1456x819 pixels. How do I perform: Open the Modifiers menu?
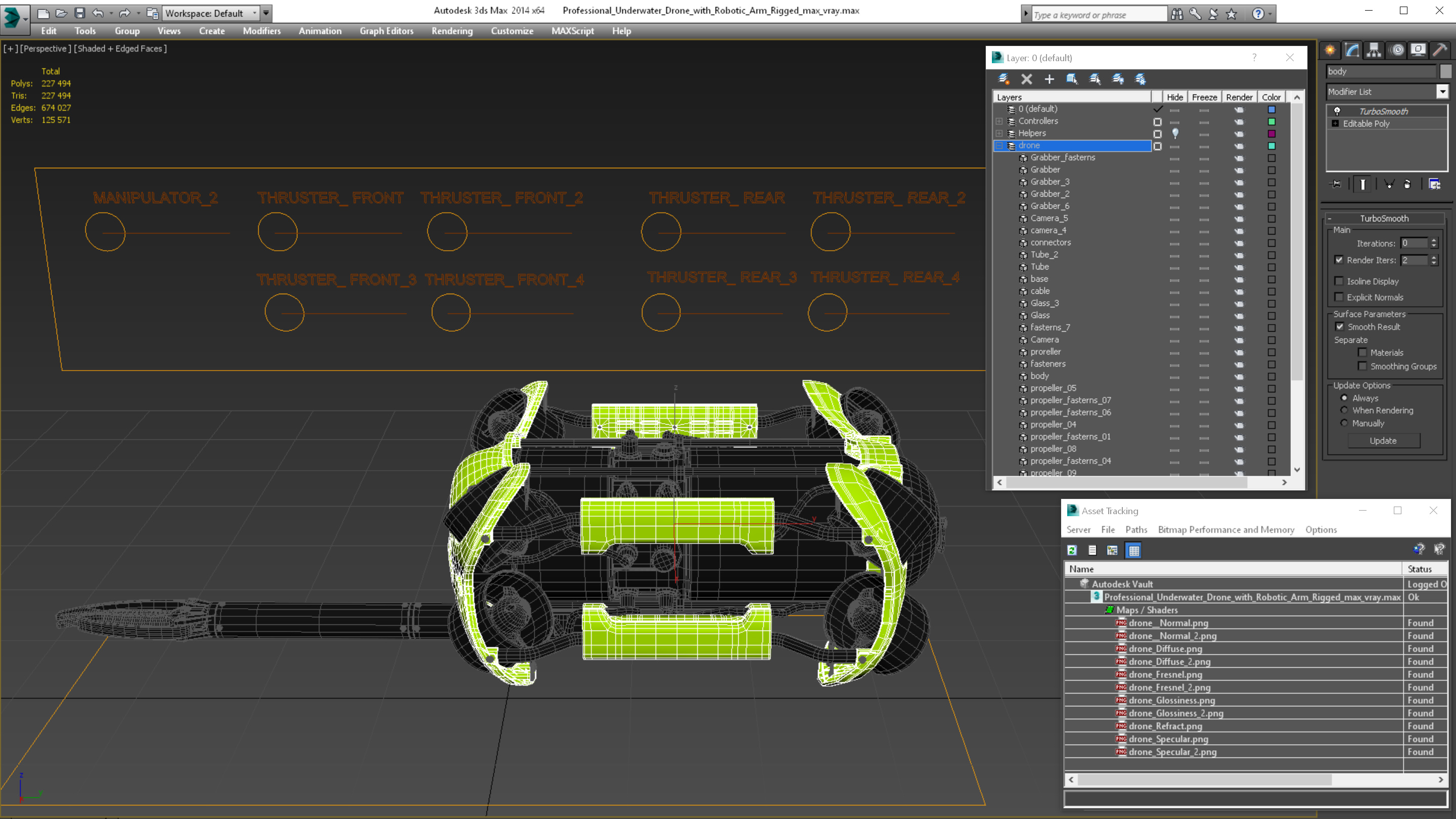(x=262, y=31)
